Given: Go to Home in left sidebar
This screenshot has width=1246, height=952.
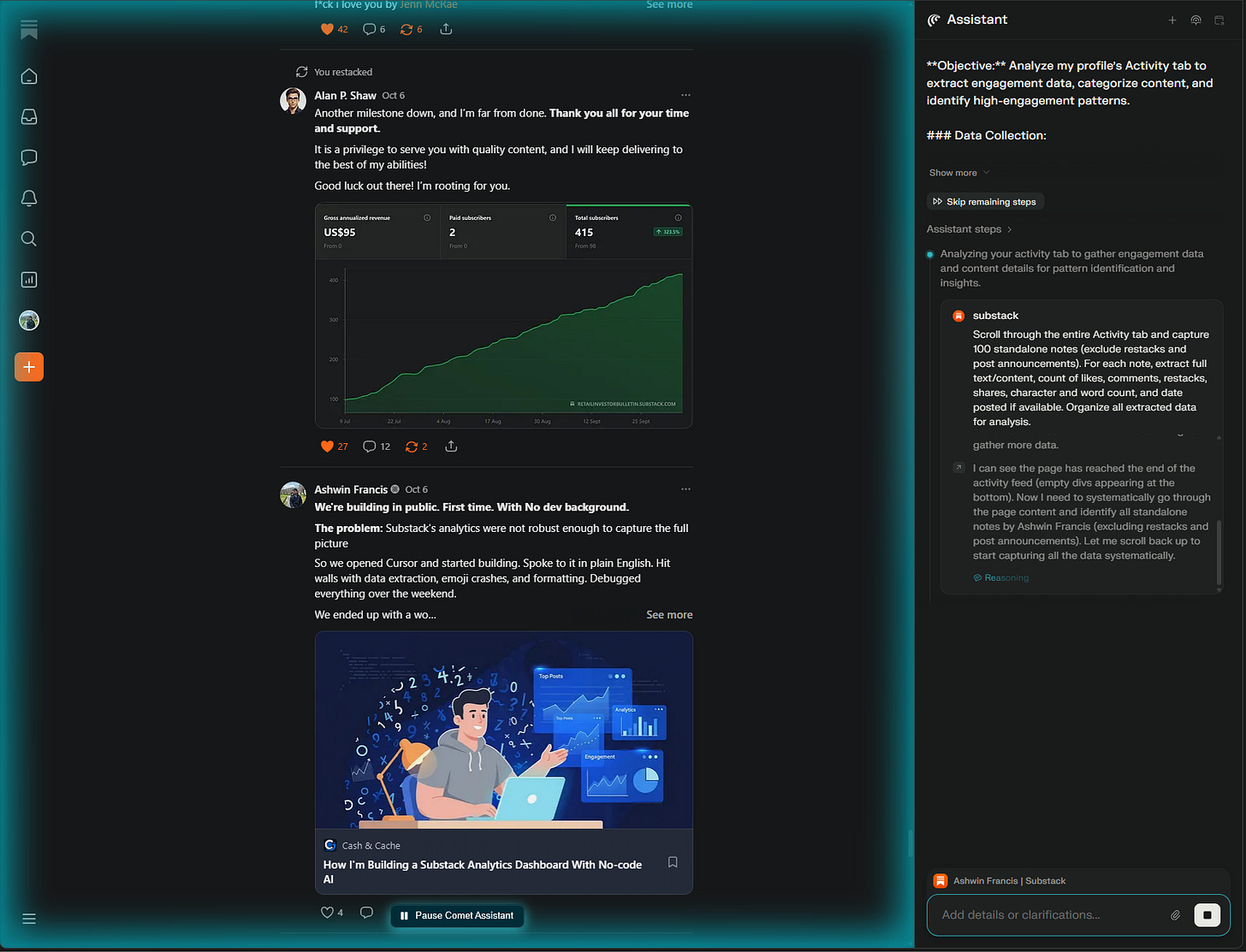Looking at the screenshot, I should [29, 76].
